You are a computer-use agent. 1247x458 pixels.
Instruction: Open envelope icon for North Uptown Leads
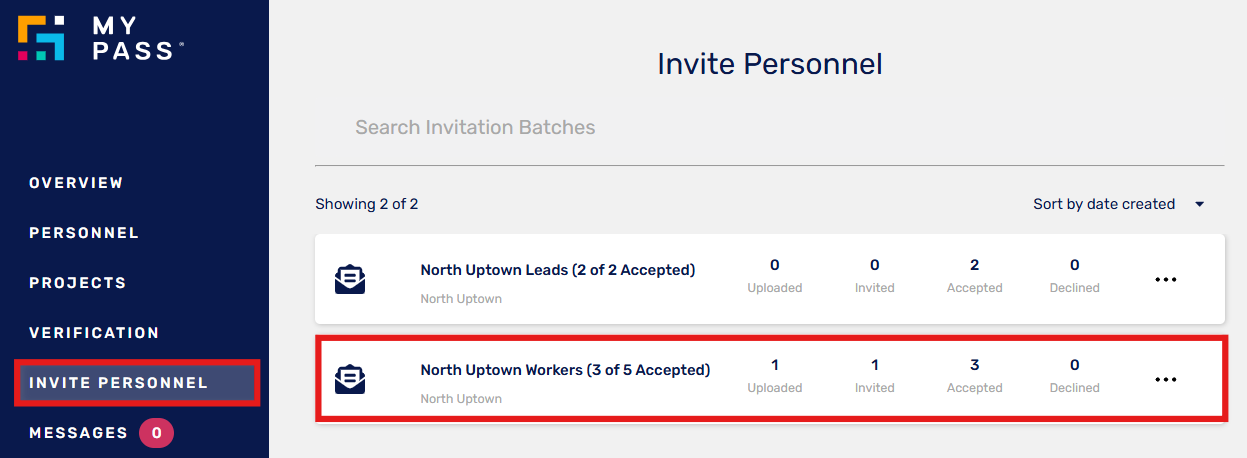click(x=350, y=279)
